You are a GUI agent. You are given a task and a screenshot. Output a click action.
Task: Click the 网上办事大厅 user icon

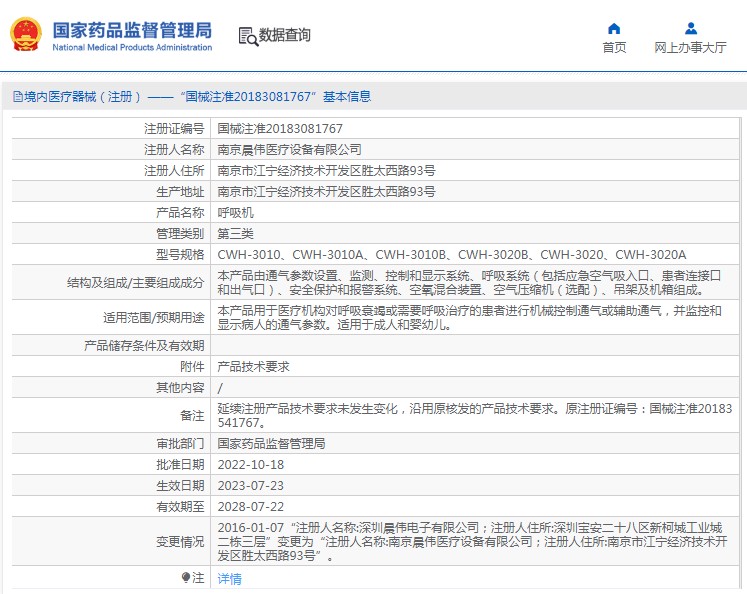pyautogui.click(x=690, y=28)
